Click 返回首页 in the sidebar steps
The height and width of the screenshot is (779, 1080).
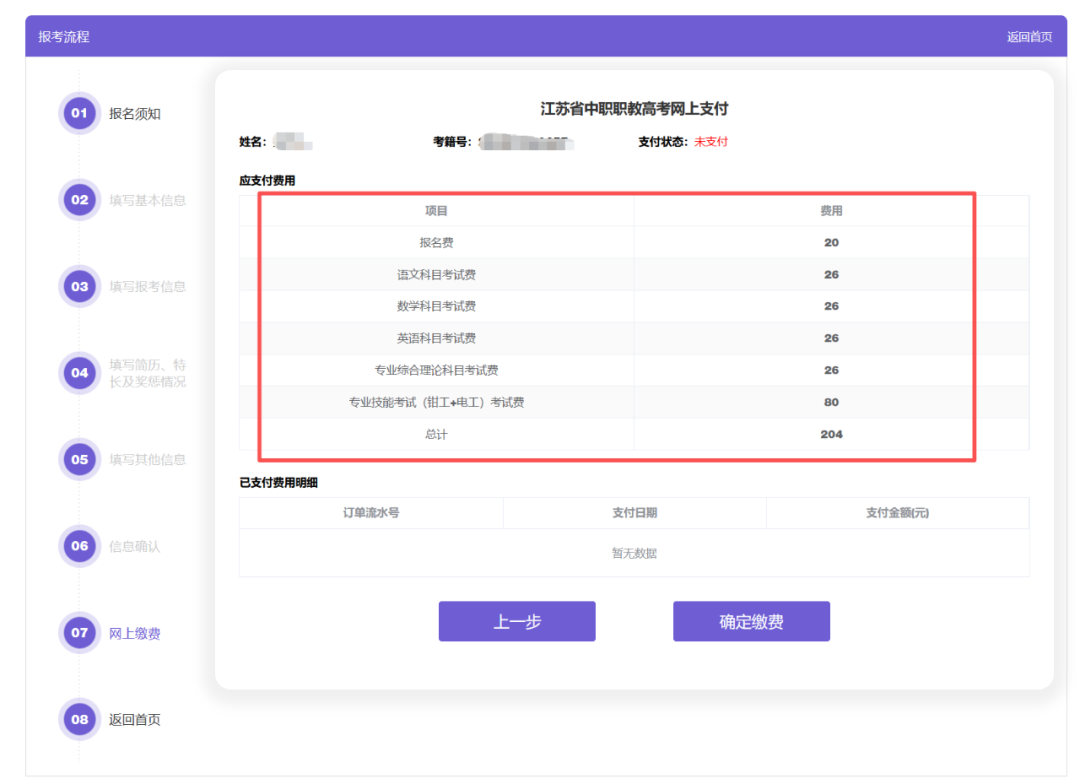(x=135, y=720)
